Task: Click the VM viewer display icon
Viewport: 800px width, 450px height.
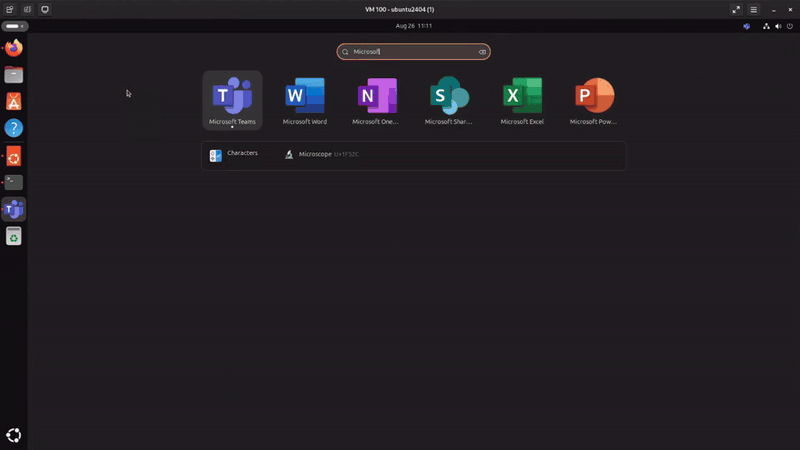Action: coord(45,9)
